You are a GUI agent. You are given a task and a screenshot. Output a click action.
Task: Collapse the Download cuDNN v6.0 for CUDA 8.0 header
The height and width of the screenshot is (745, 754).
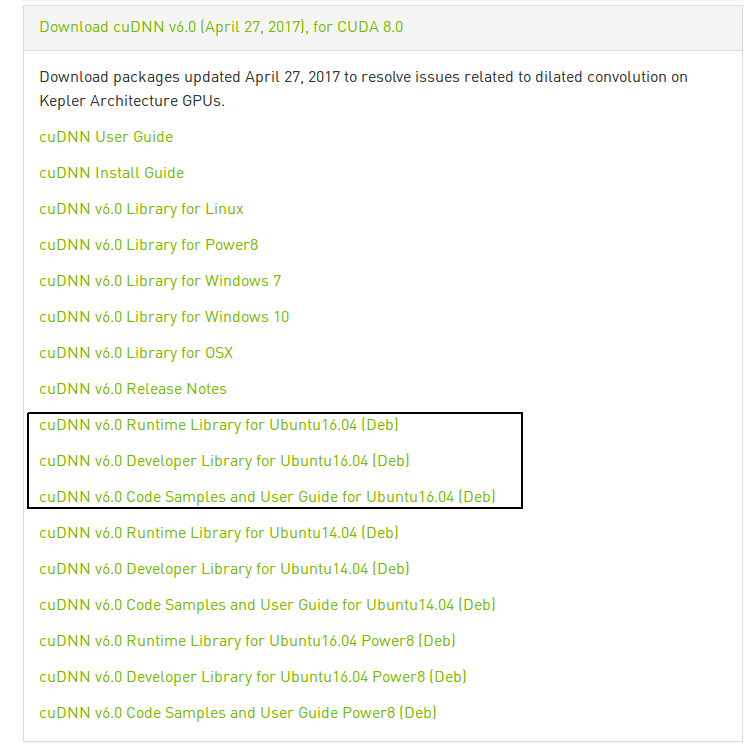221,27
